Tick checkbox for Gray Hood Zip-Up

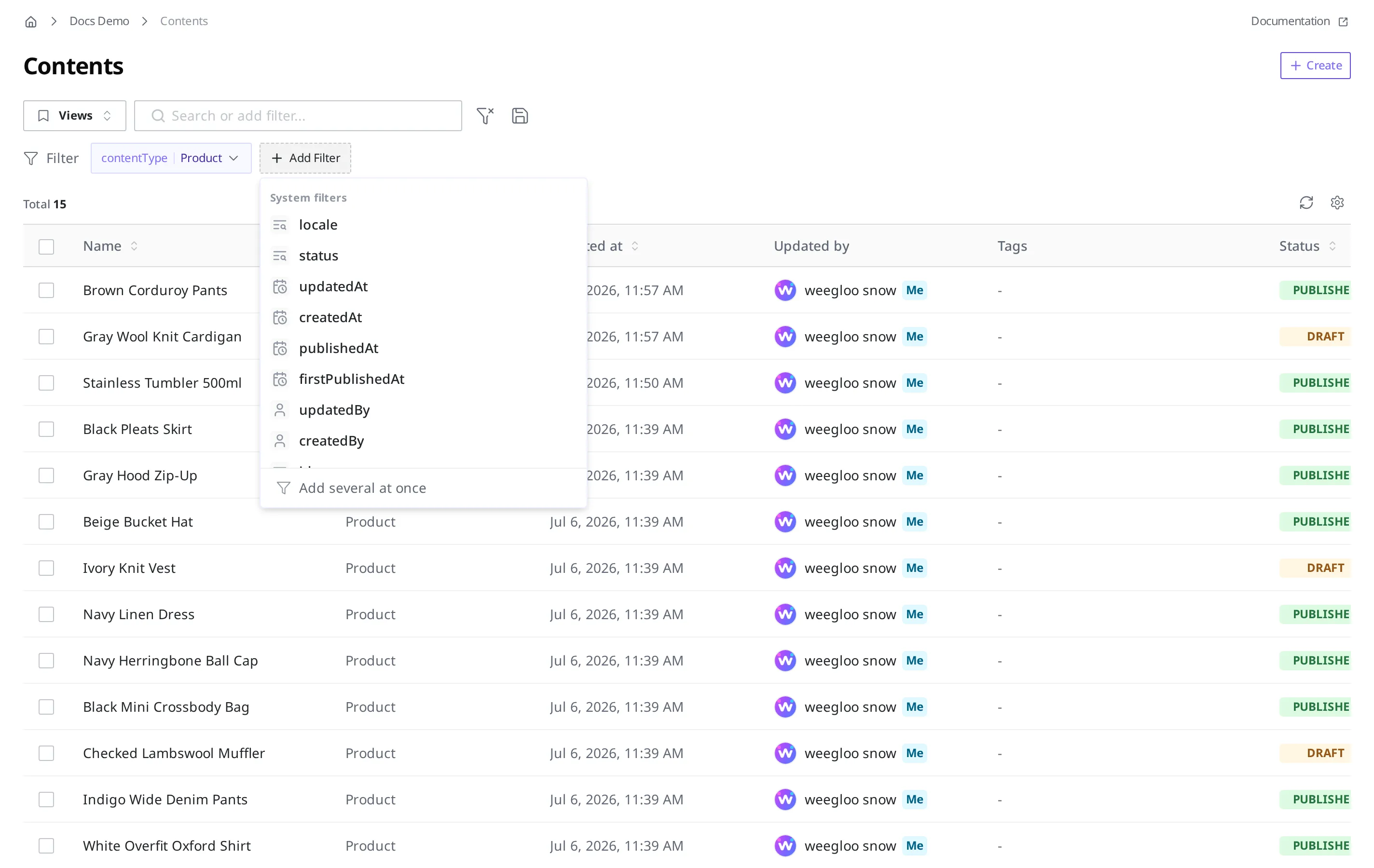[46, 475]
